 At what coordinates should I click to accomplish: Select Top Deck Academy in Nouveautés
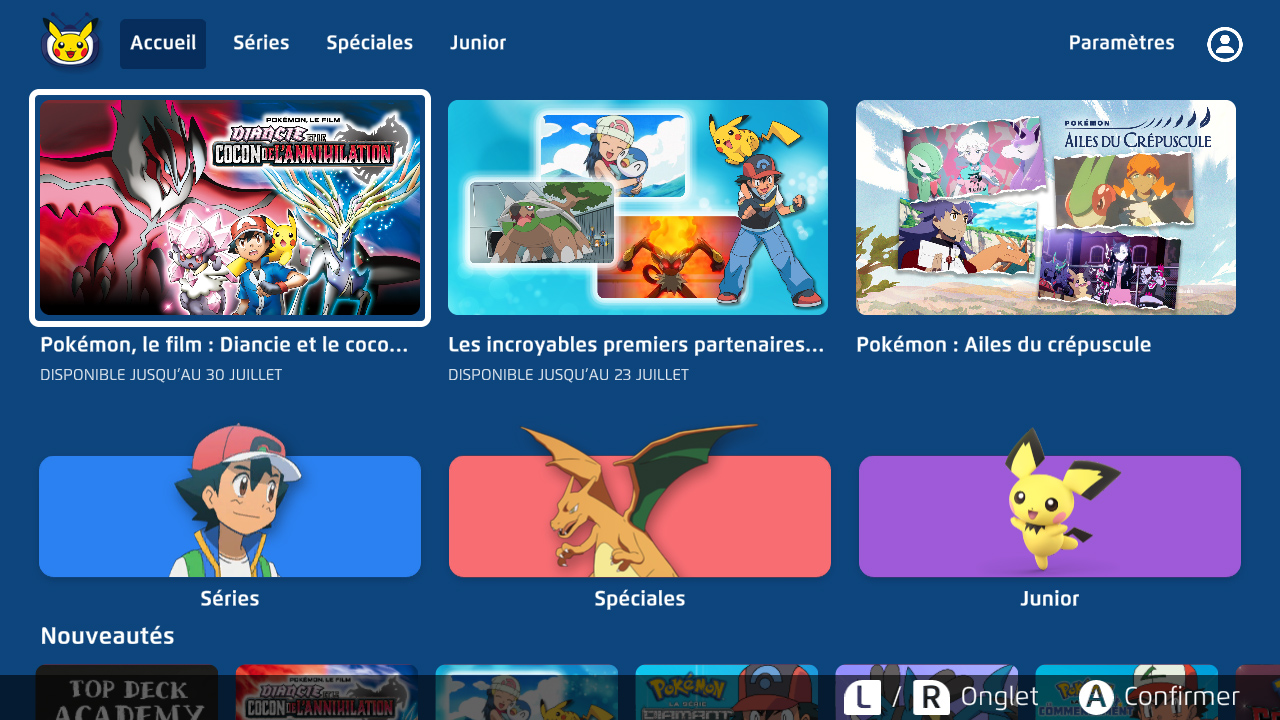click(x=127, y=692)
